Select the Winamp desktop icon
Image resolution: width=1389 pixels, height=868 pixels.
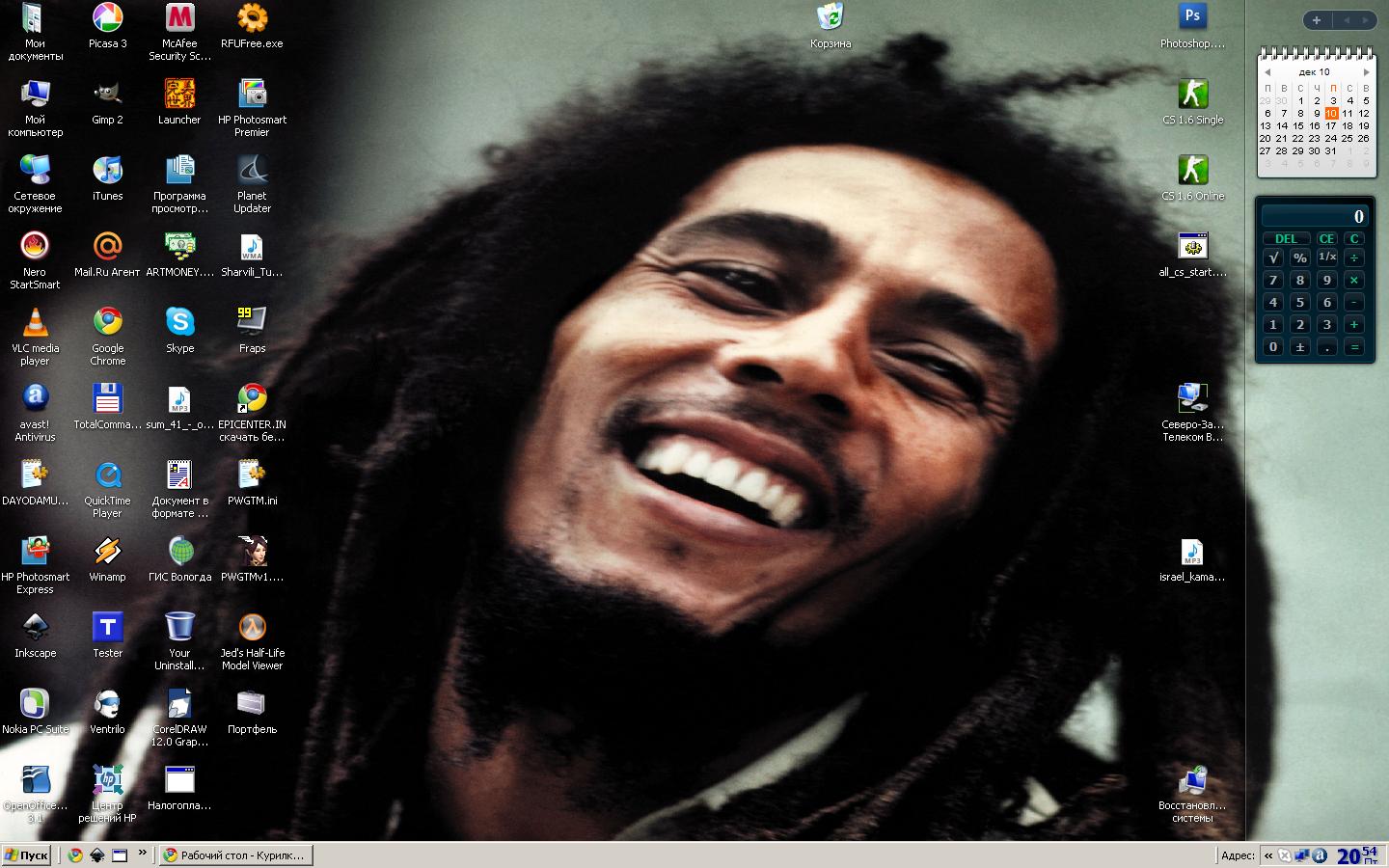pyautogui.click(x=107, y=552)
